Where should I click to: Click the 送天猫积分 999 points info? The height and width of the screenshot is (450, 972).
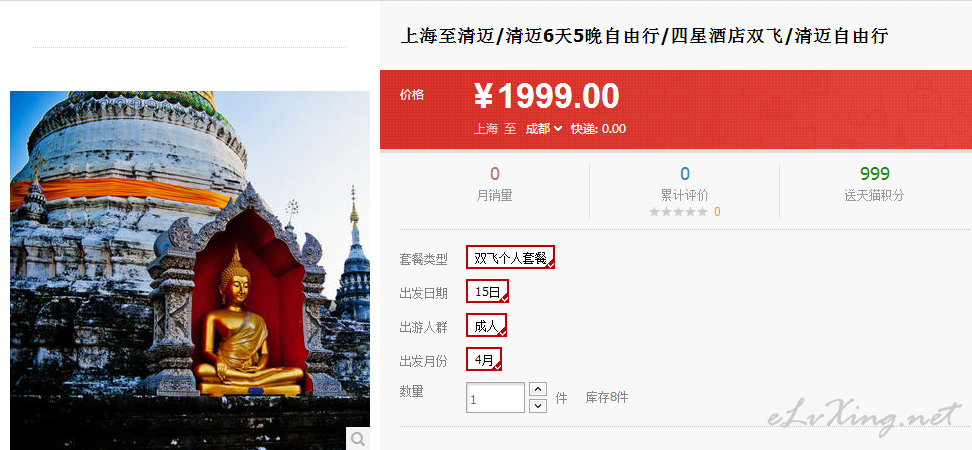coord(874,185)
